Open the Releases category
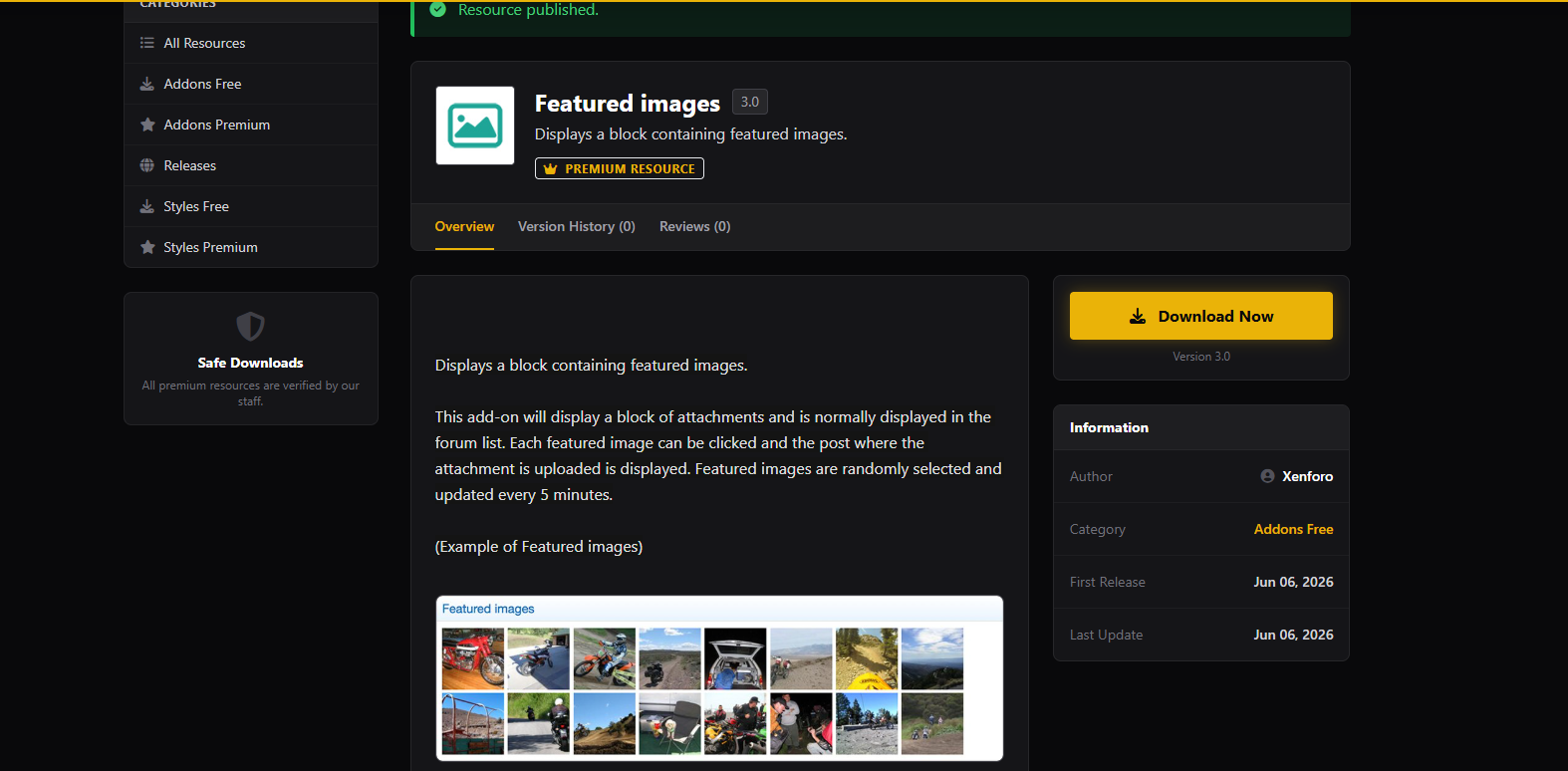The width and height of the screenshot is (1568, 771). 251,165
